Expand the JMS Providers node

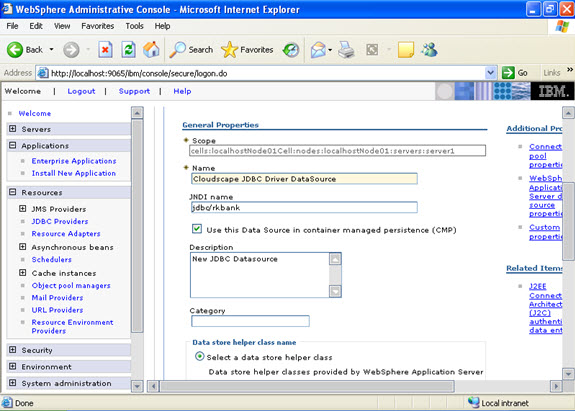tap(23, 208)
